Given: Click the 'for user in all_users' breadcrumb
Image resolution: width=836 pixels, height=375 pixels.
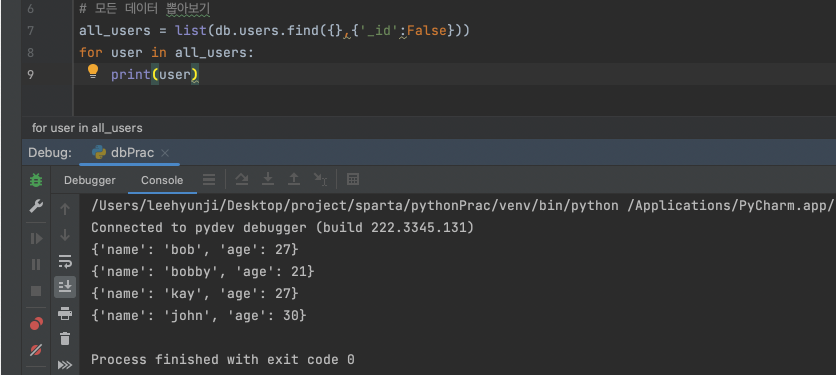Looking at the screenshot, I should (87, 128).
